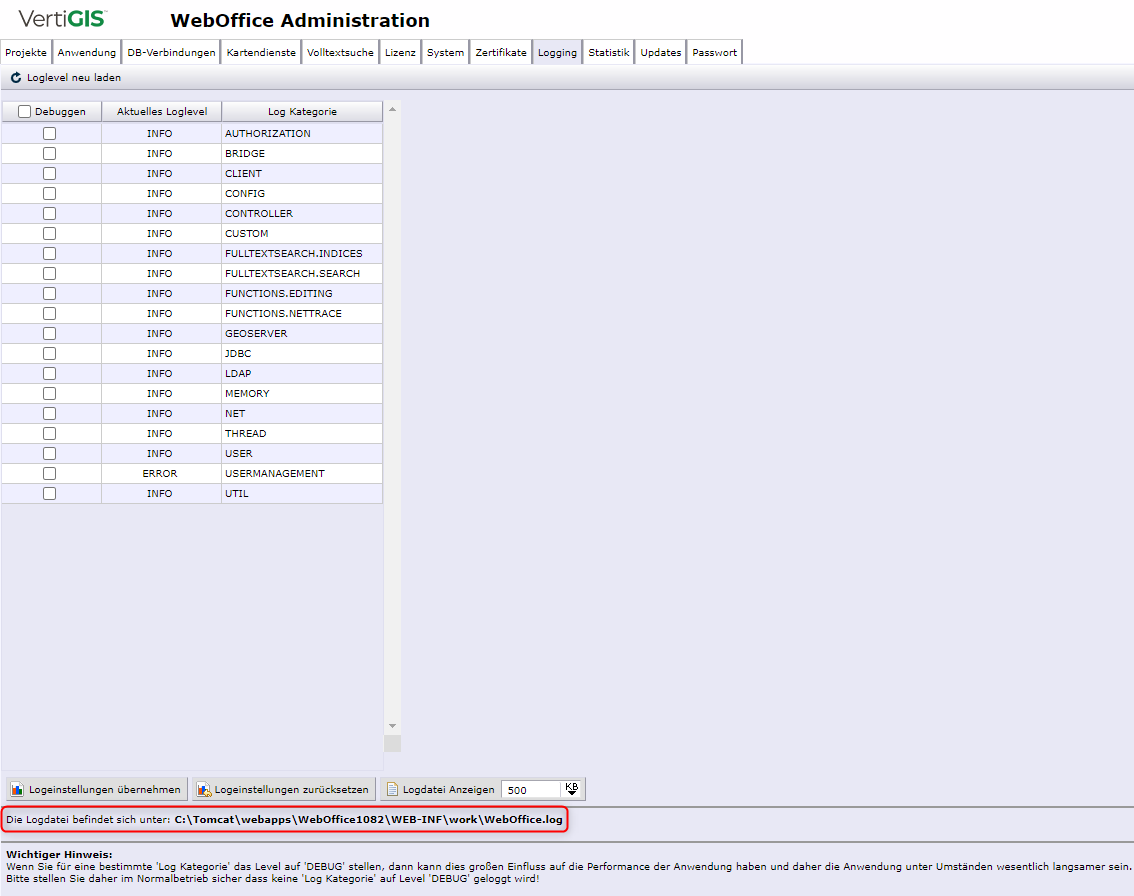Open the DB-Verbindungen tab

coord(171,52)
